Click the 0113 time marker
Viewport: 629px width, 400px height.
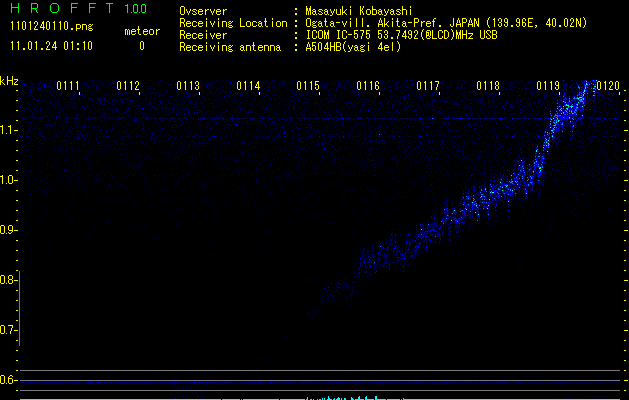(188, 86)
